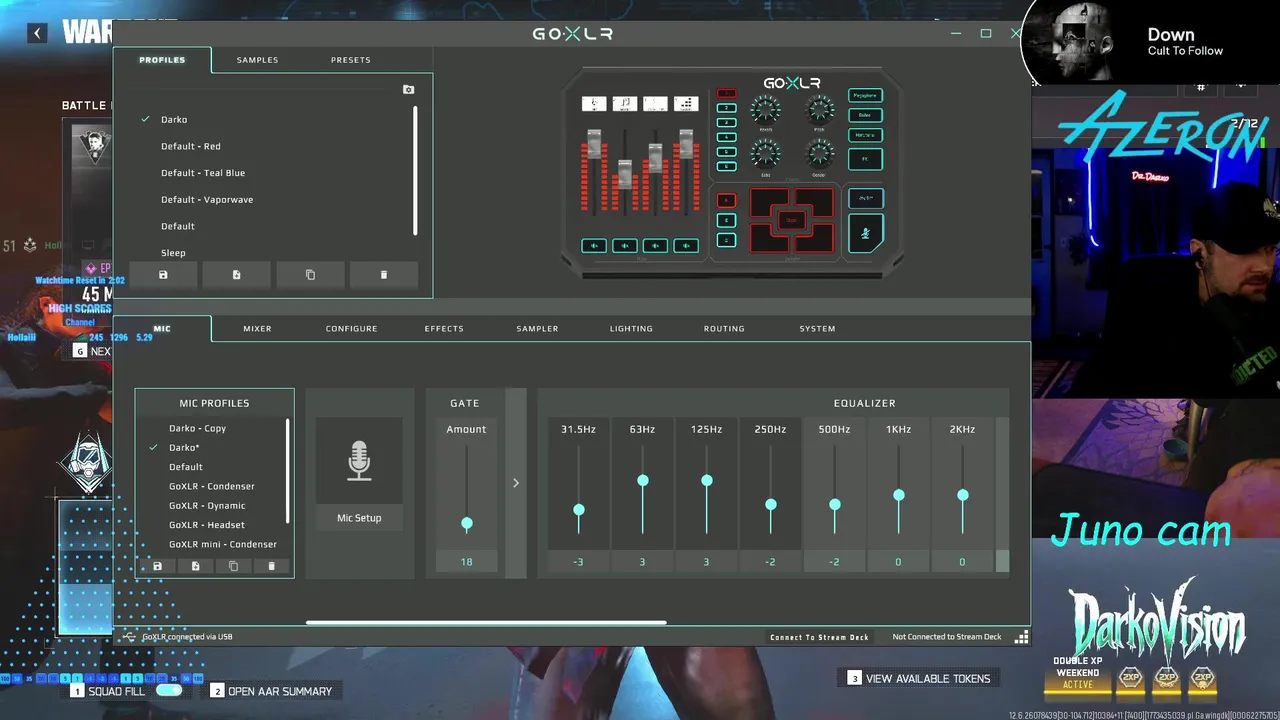Screen dimensions: 1280x720
Task: Click the 63Hz equalizer value field
Action: click(x=642, y=562)
